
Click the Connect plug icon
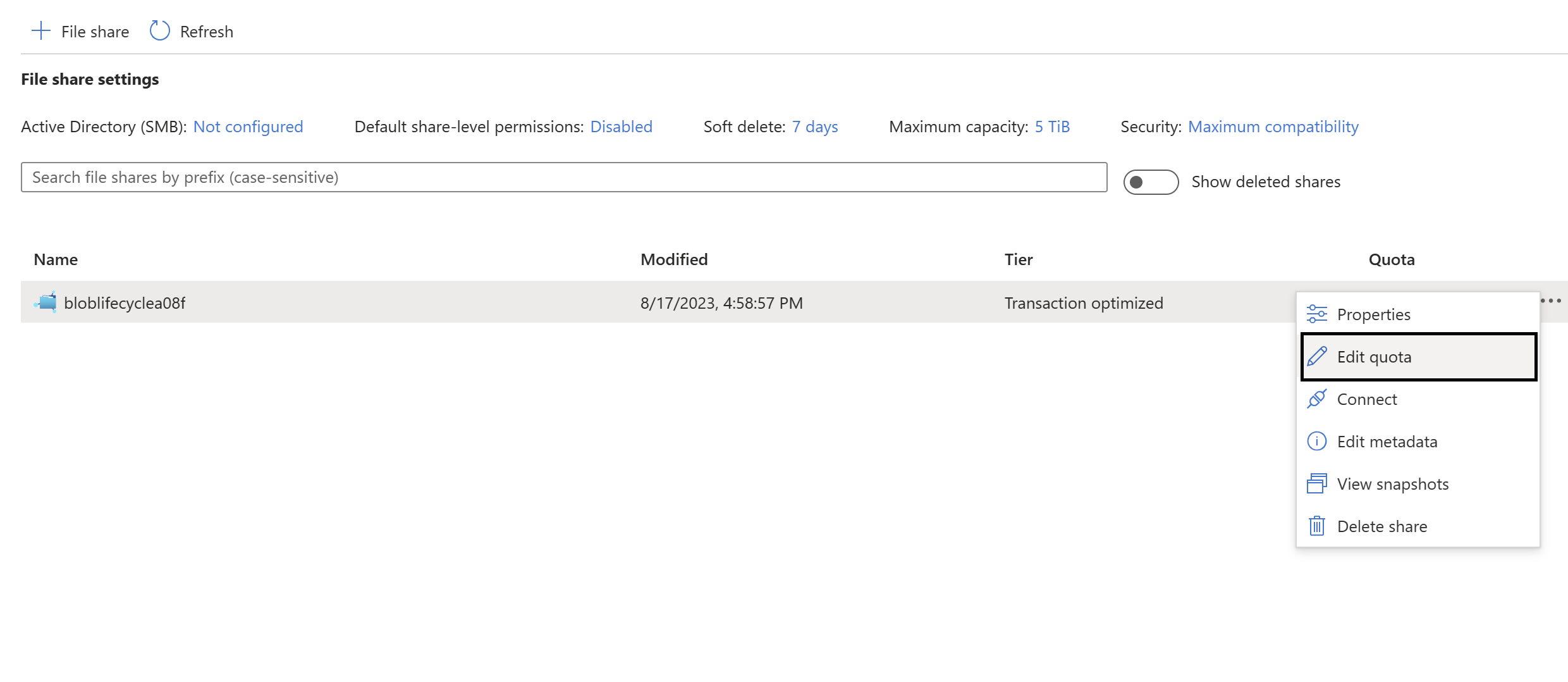tap(1316, 399)
